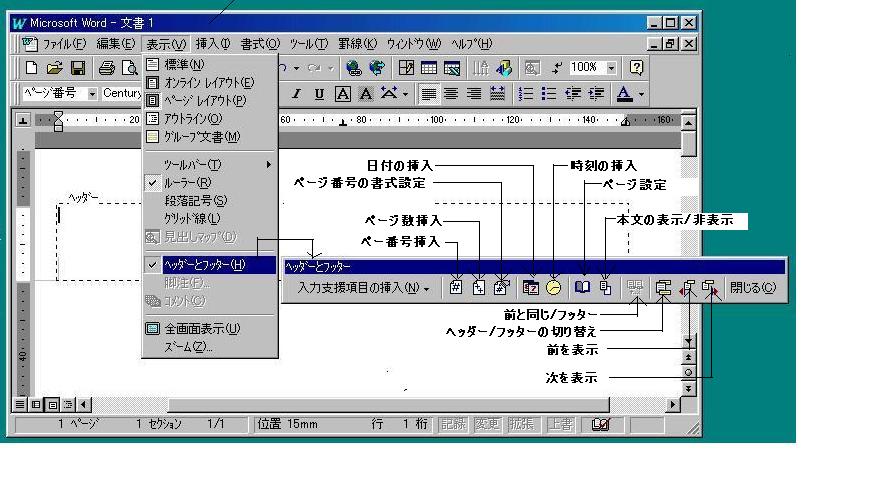The width and height of the screenshot is (895, 478).
Task: Open the 挿入(I) menu
Action: point(213,44)
